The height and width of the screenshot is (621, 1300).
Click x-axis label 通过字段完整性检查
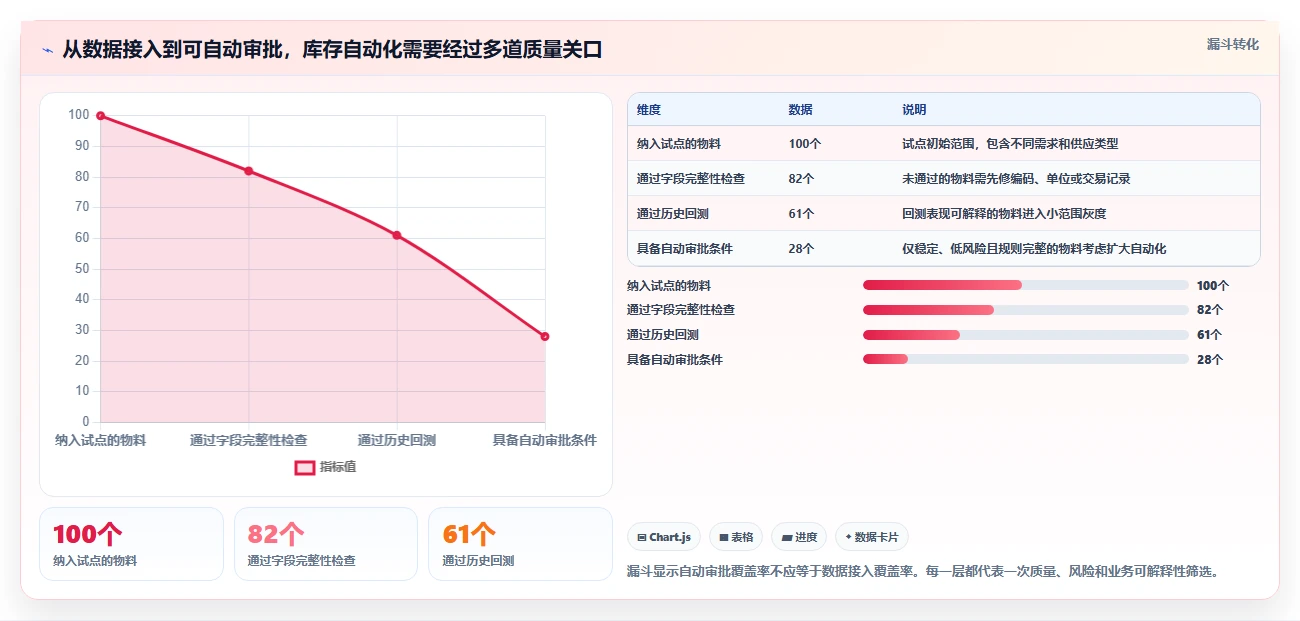248,440
